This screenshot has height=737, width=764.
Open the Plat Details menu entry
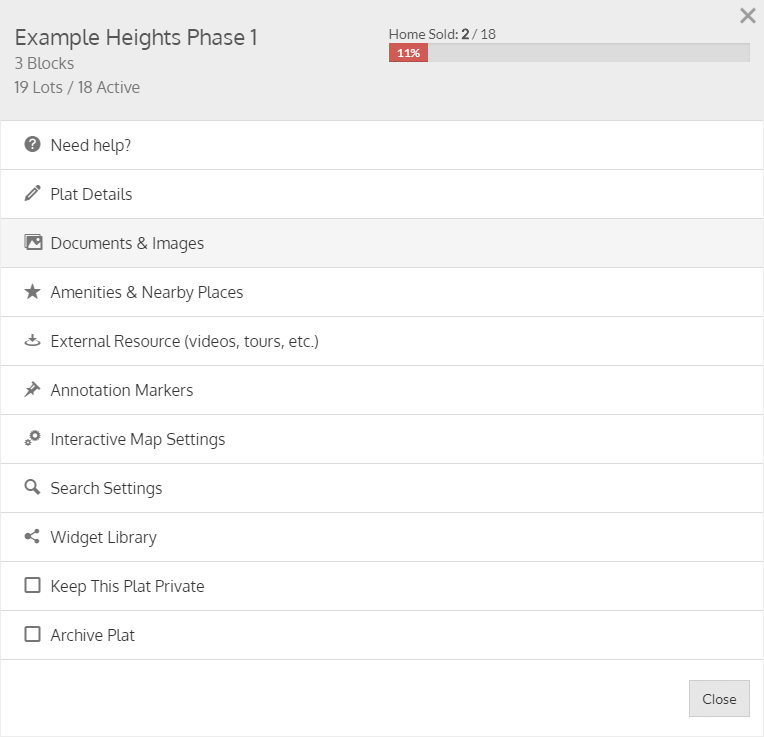click(91, 194)
